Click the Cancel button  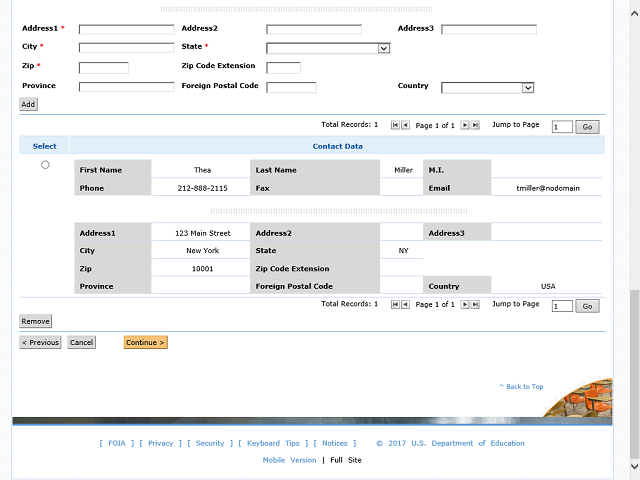point(82,342)
